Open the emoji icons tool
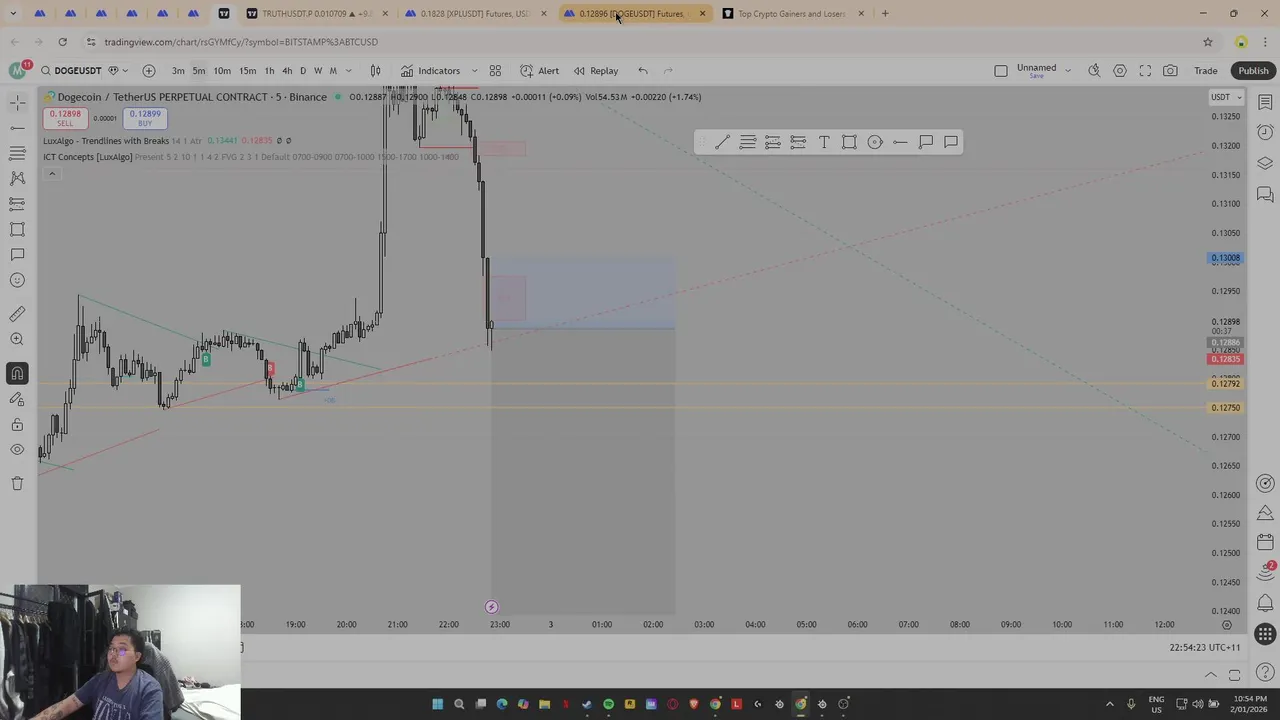Viewport: 1280px width, 720px height. coord(17,280)
